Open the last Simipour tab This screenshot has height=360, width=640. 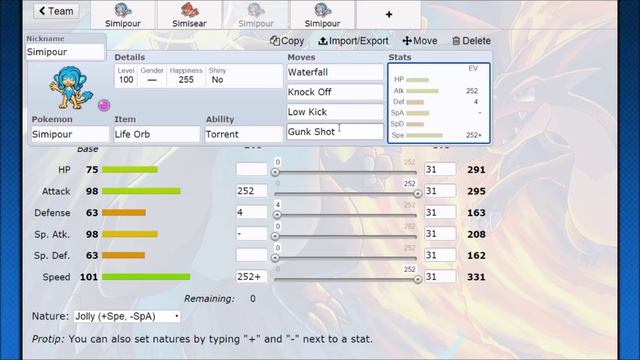coord(322,15)
